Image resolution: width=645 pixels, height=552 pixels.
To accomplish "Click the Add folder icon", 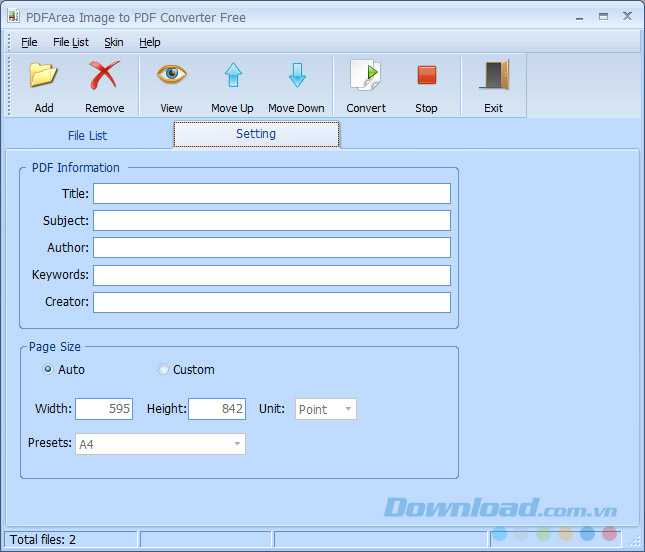I will click(x=43, y=76).
